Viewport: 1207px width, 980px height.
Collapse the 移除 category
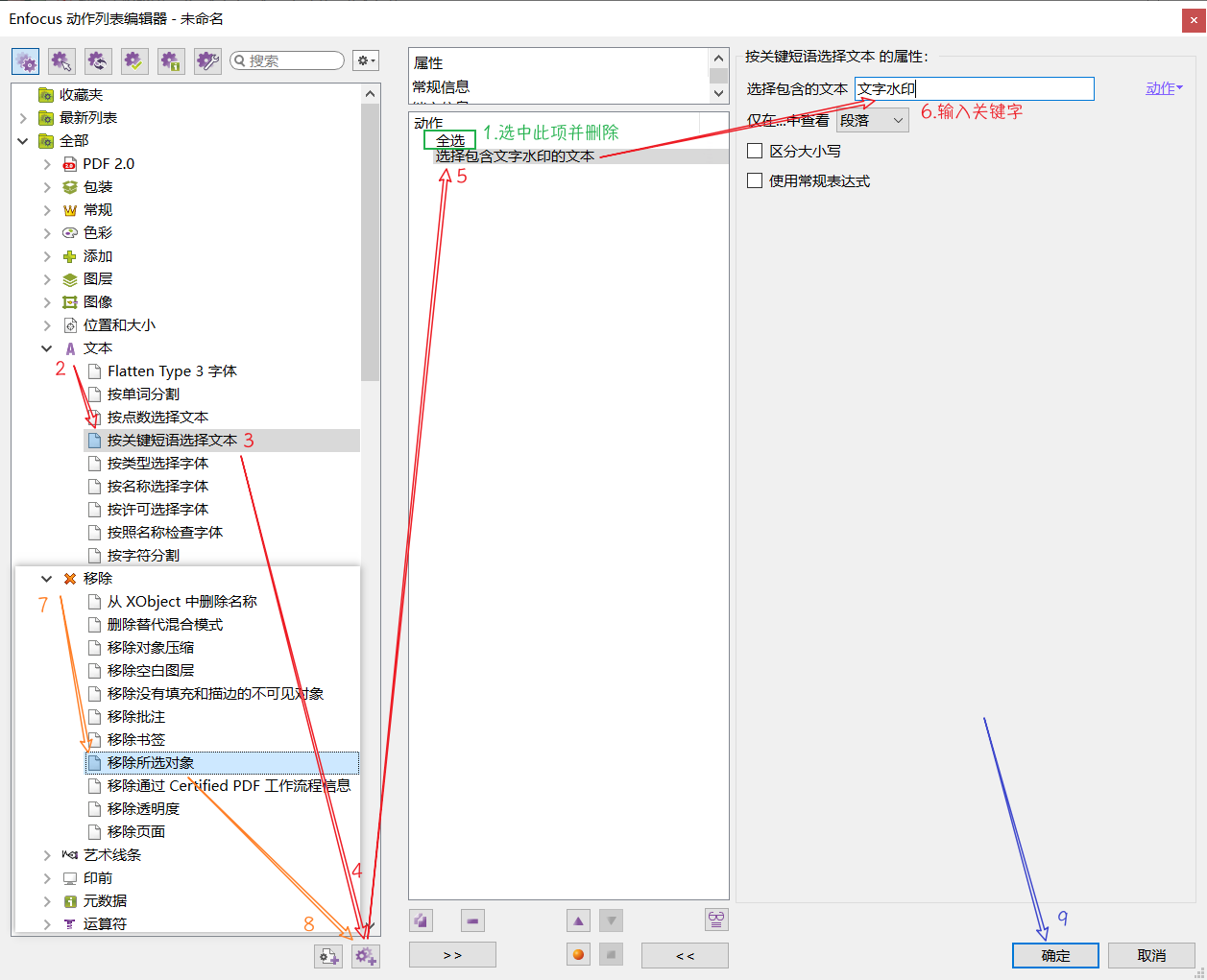pos(47,579)
